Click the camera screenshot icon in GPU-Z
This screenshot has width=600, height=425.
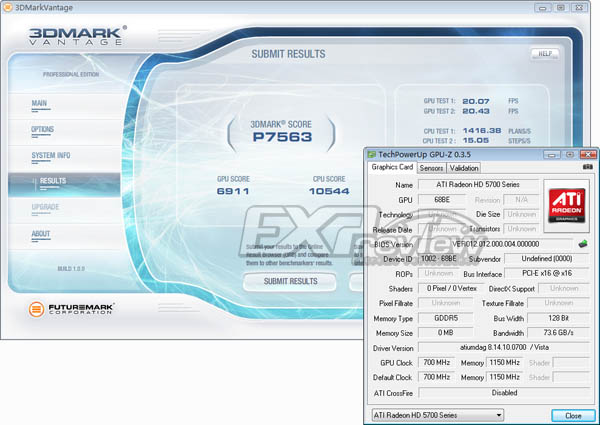tap(588, 167)
